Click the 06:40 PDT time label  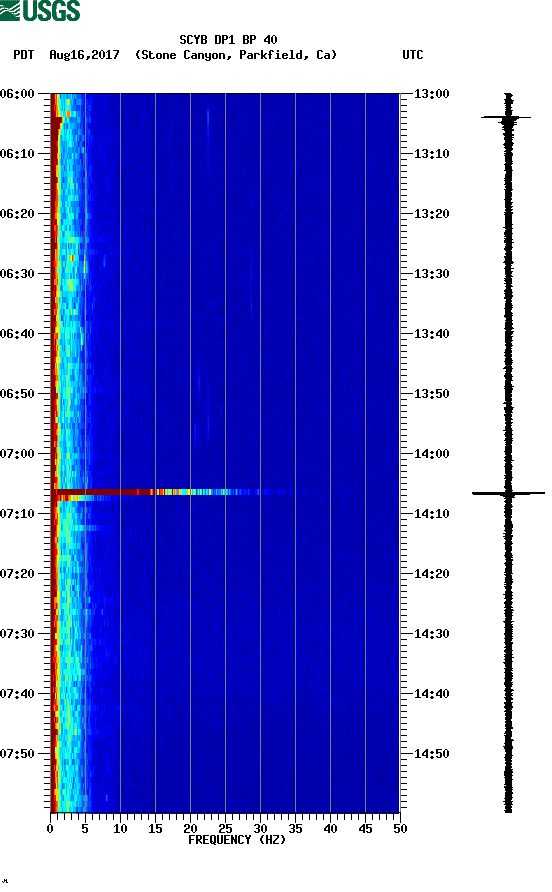point(18,334)
